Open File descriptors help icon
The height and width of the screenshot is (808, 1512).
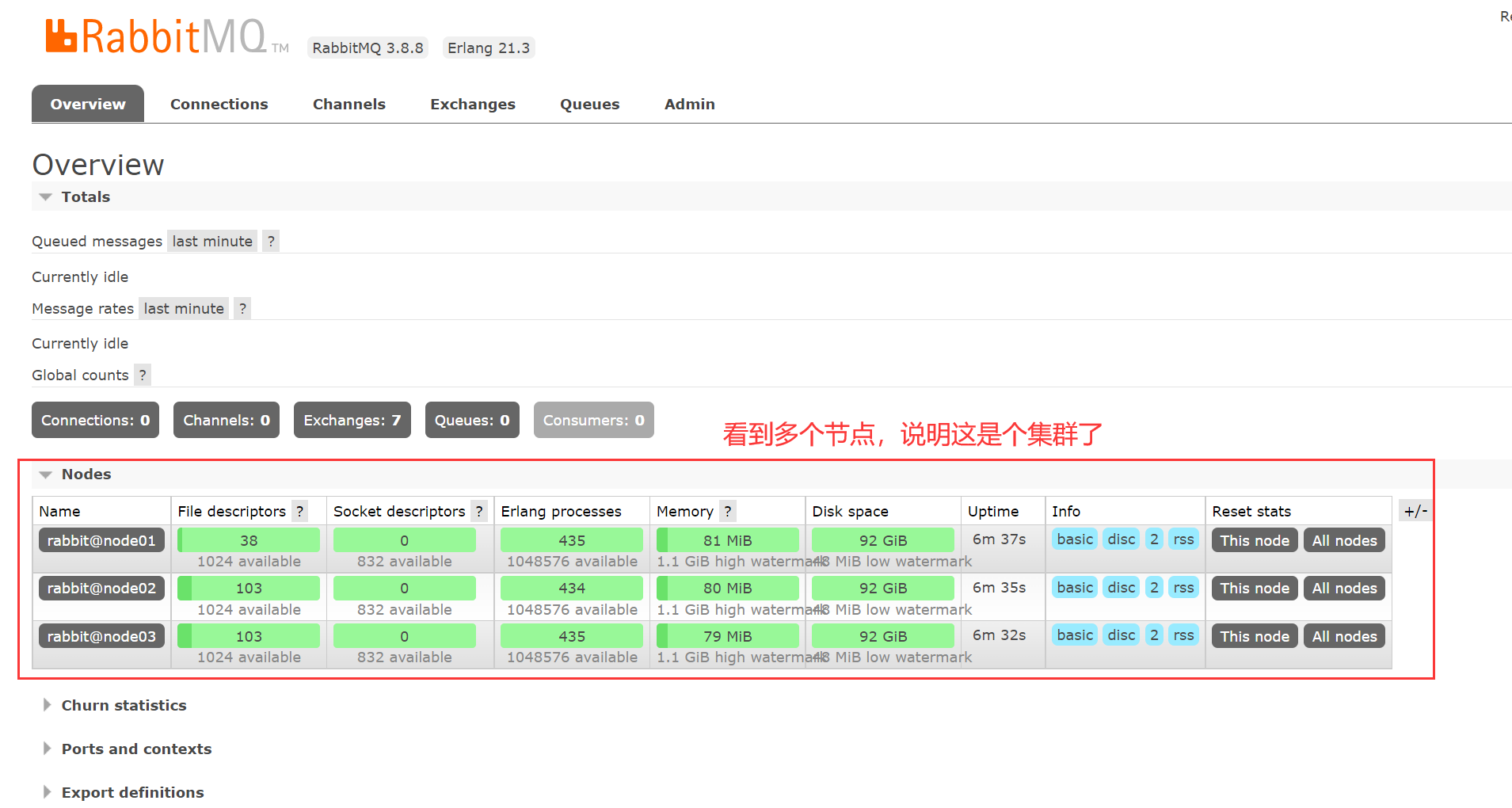tap(299, 511)
